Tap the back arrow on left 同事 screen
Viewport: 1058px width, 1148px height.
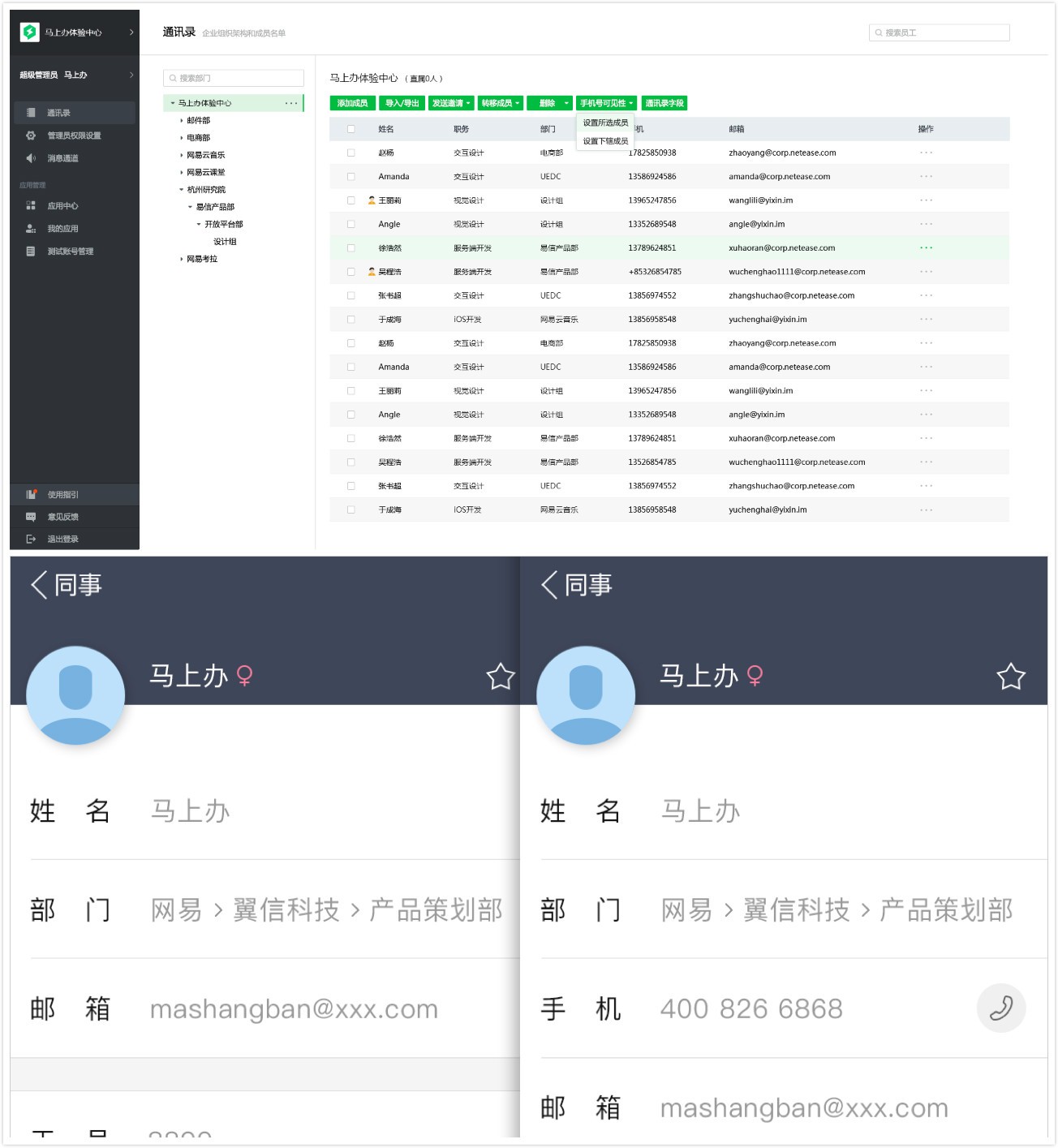(39, 584)
